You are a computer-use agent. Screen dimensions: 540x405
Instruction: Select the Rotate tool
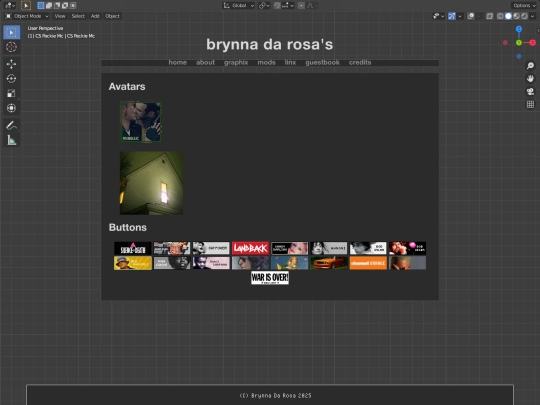click(11, 79)
